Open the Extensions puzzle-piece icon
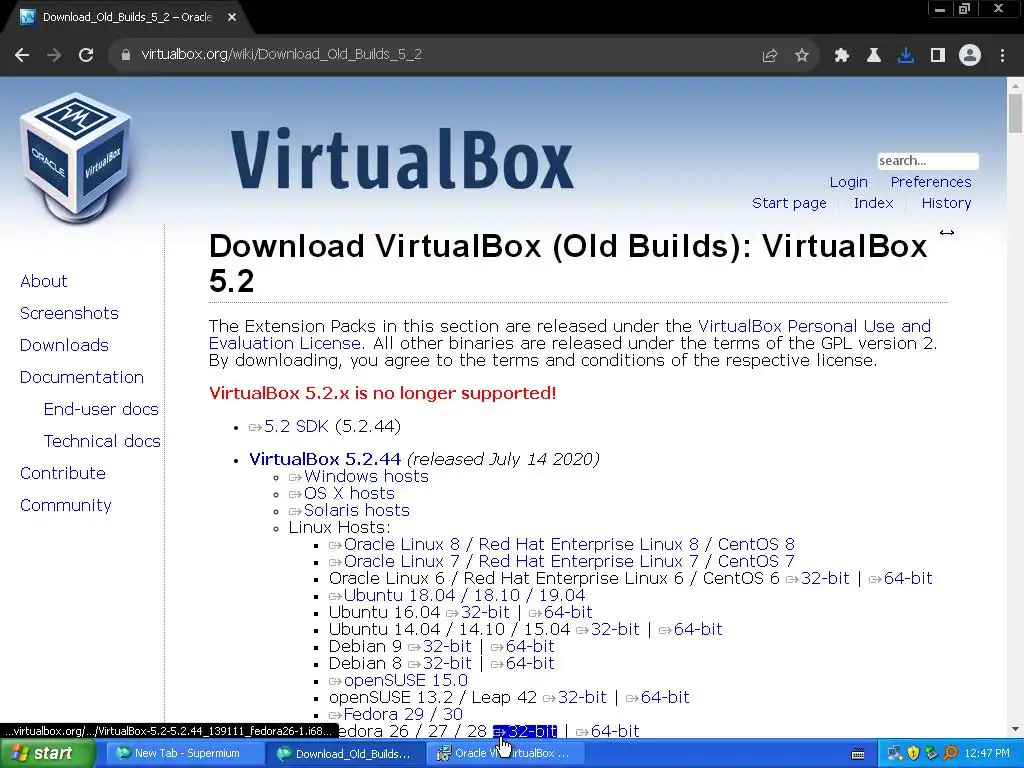 [x=842, y=56]
